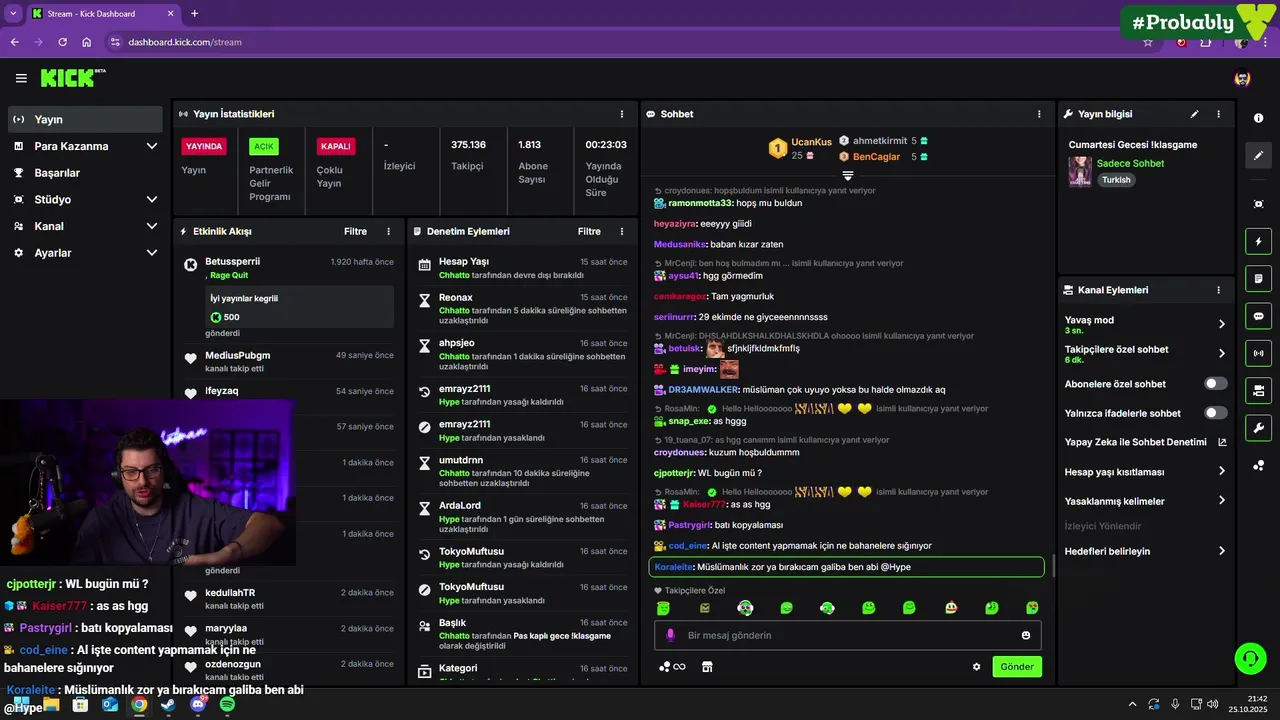
Task: Open Kanal Eylemleri three-dot menu
Action: click(1218, 290)
